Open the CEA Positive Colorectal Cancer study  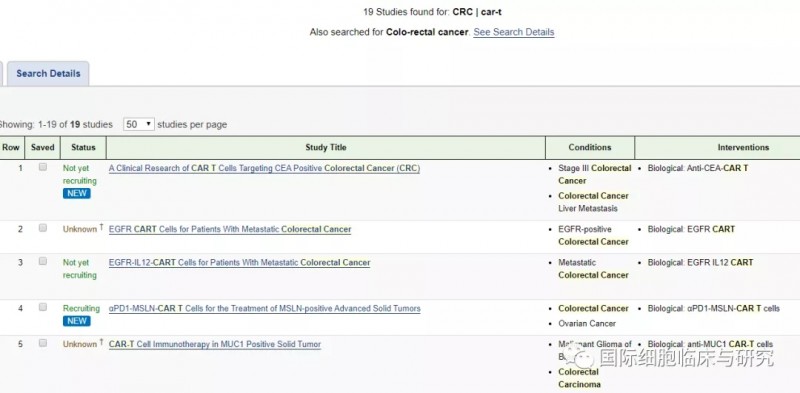264,168
